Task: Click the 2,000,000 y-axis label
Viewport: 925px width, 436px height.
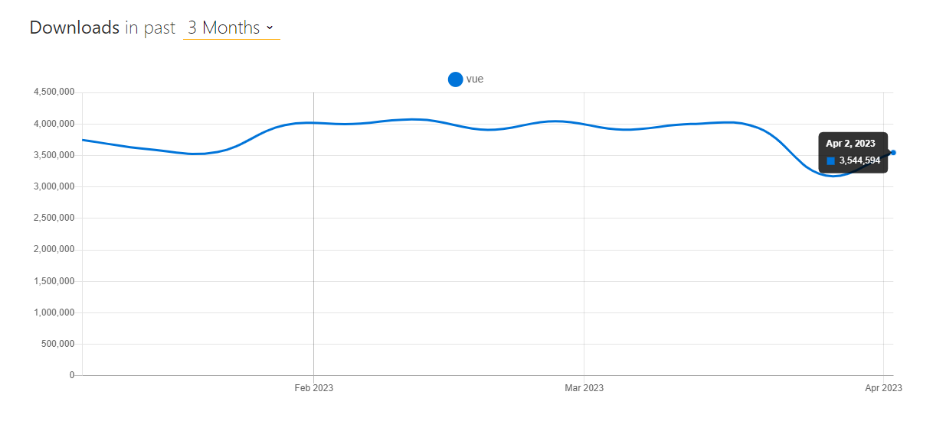Action: (x=55, y=250)
